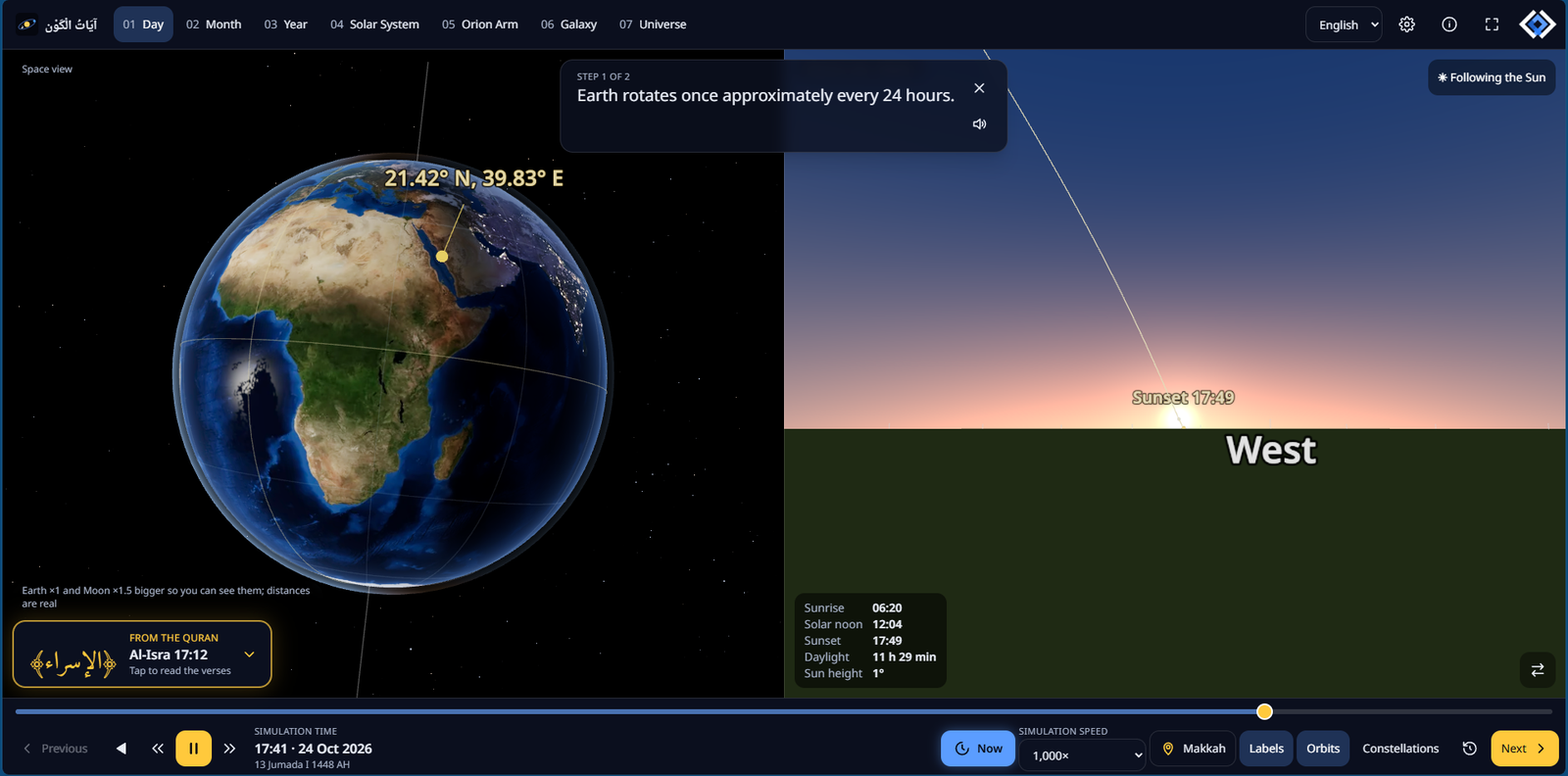Toggle Constellations display
This screenshot has height=776, width=1568.
click(x=1400, y=749)
